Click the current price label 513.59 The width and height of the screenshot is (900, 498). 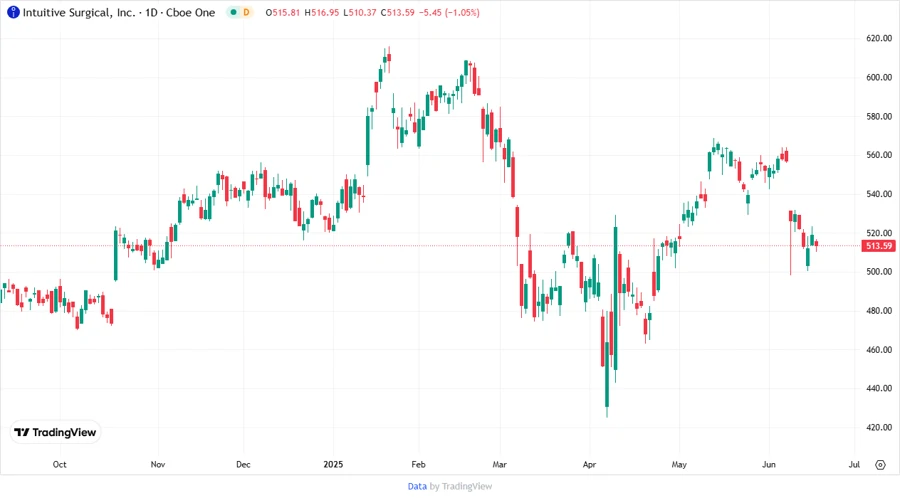tap(879, 246)
